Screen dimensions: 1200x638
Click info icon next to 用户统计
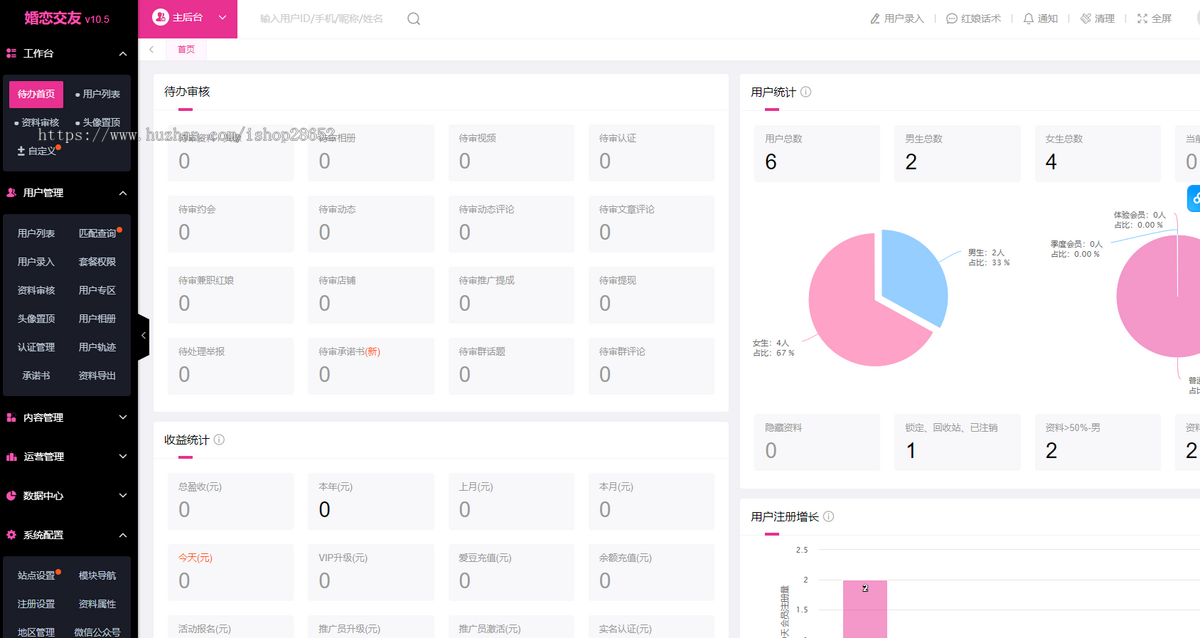[x=806, y=92]
